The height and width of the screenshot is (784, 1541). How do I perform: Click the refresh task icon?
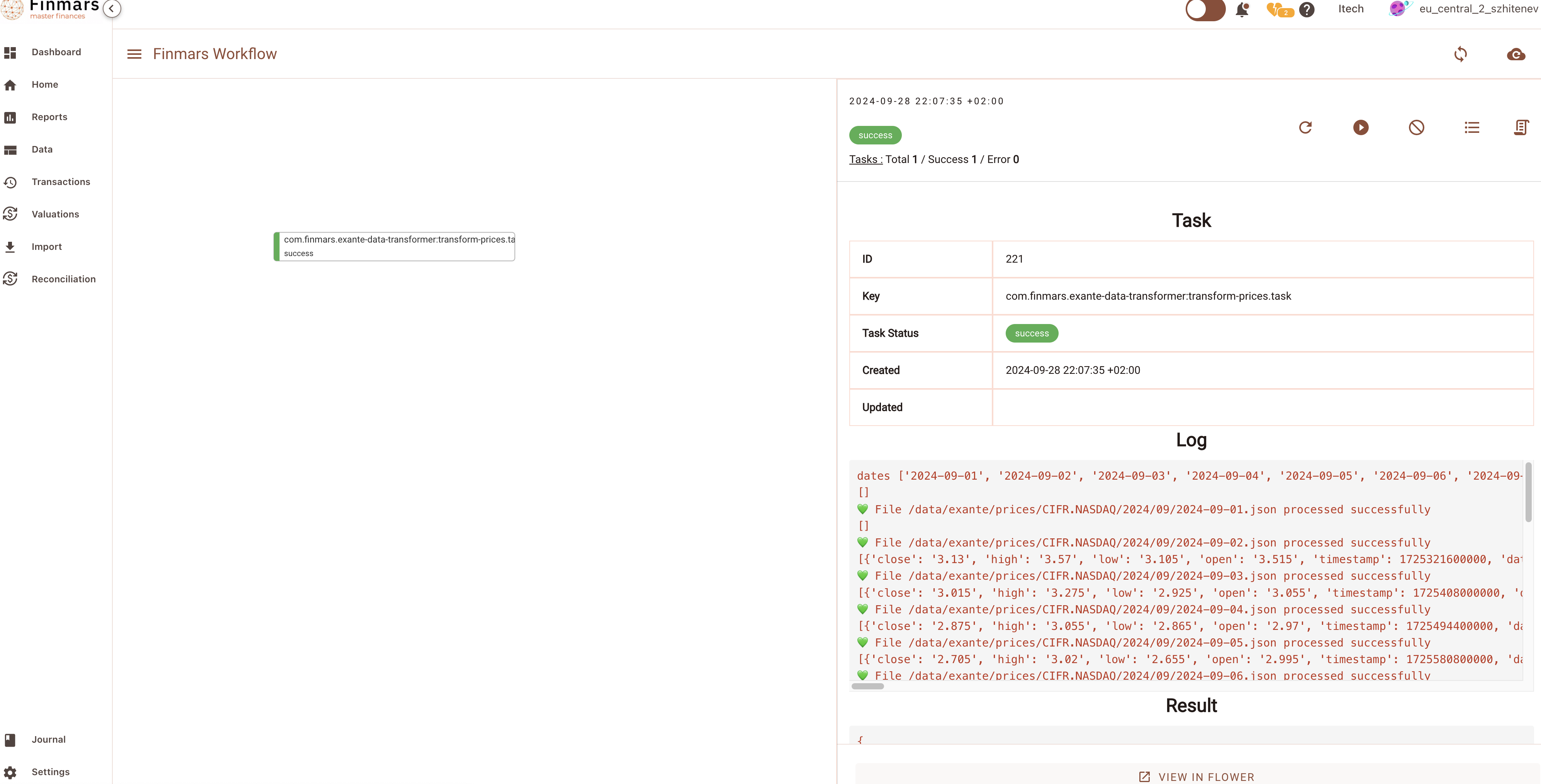click(1305, 127)
